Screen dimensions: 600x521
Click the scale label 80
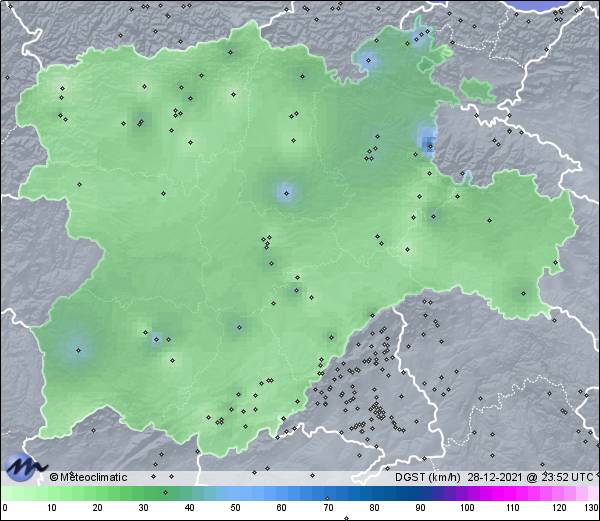(374, 508)
